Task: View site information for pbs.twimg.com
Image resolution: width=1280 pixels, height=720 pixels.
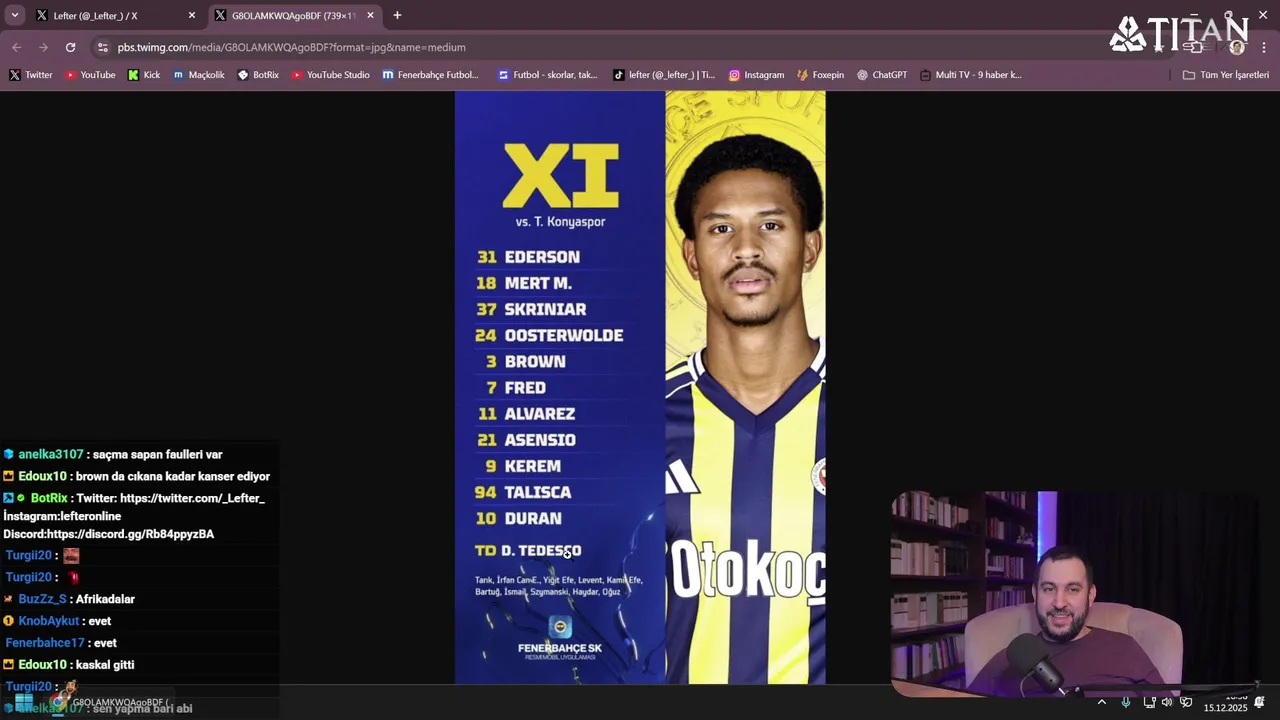Action: click(102, 47)
